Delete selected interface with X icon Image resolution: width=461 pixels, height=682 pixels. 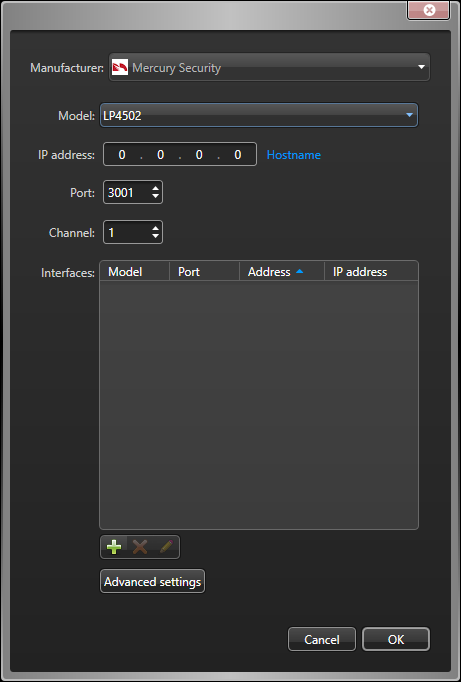point(140,547)
